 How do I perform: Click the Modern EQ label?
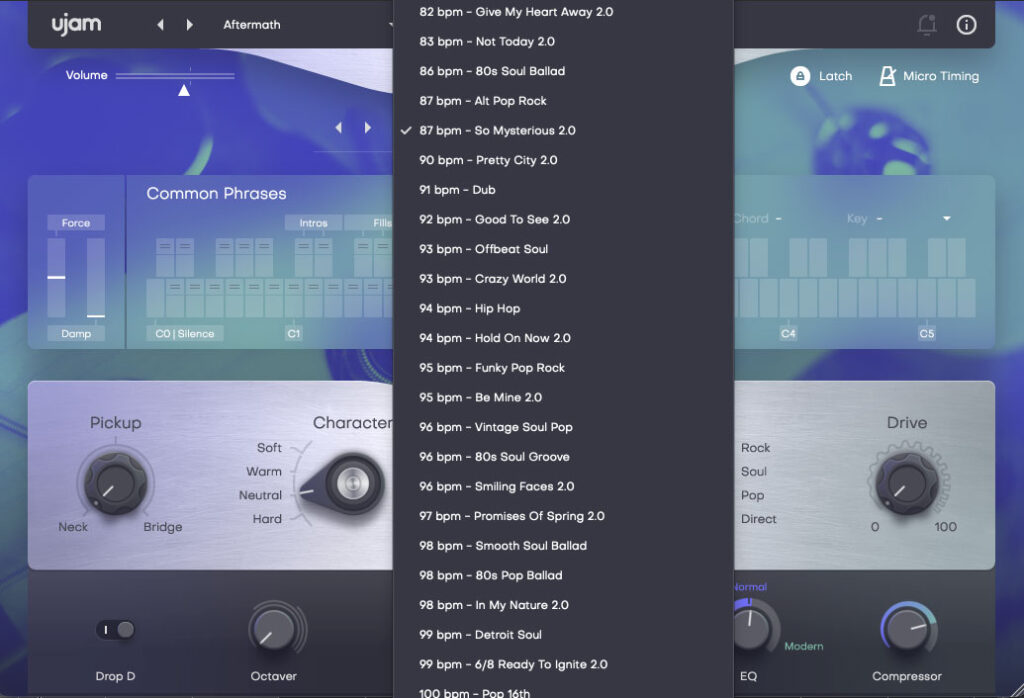click(x=803, y=646)
